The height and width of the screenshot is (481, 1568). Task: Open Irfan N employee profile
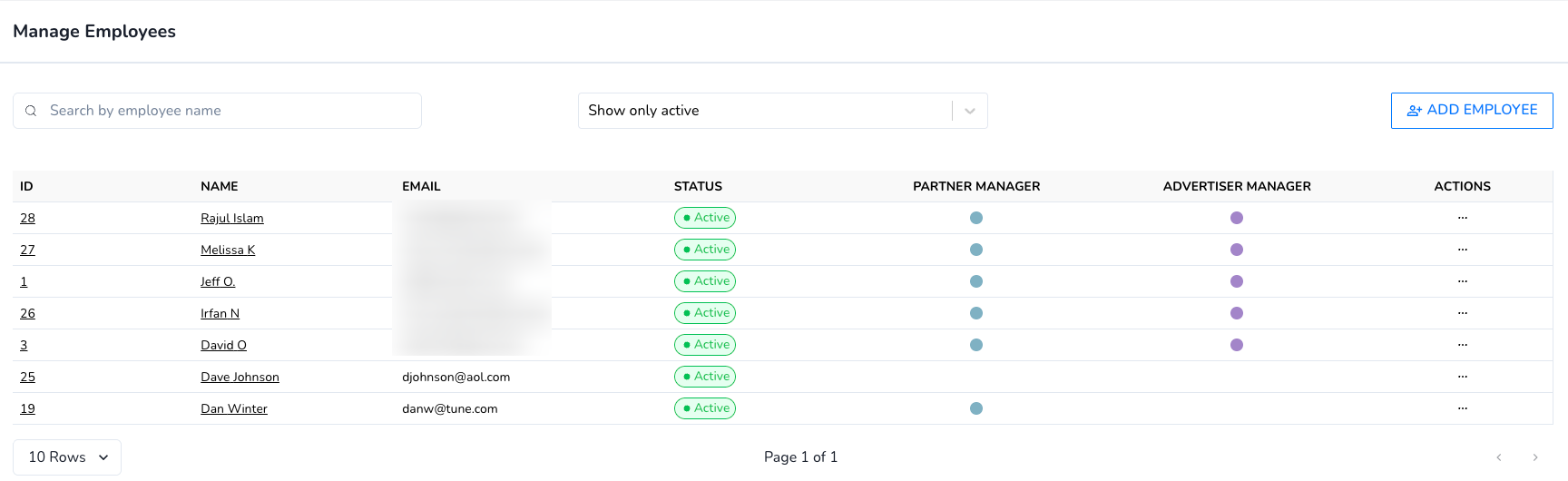click(220, 313)
